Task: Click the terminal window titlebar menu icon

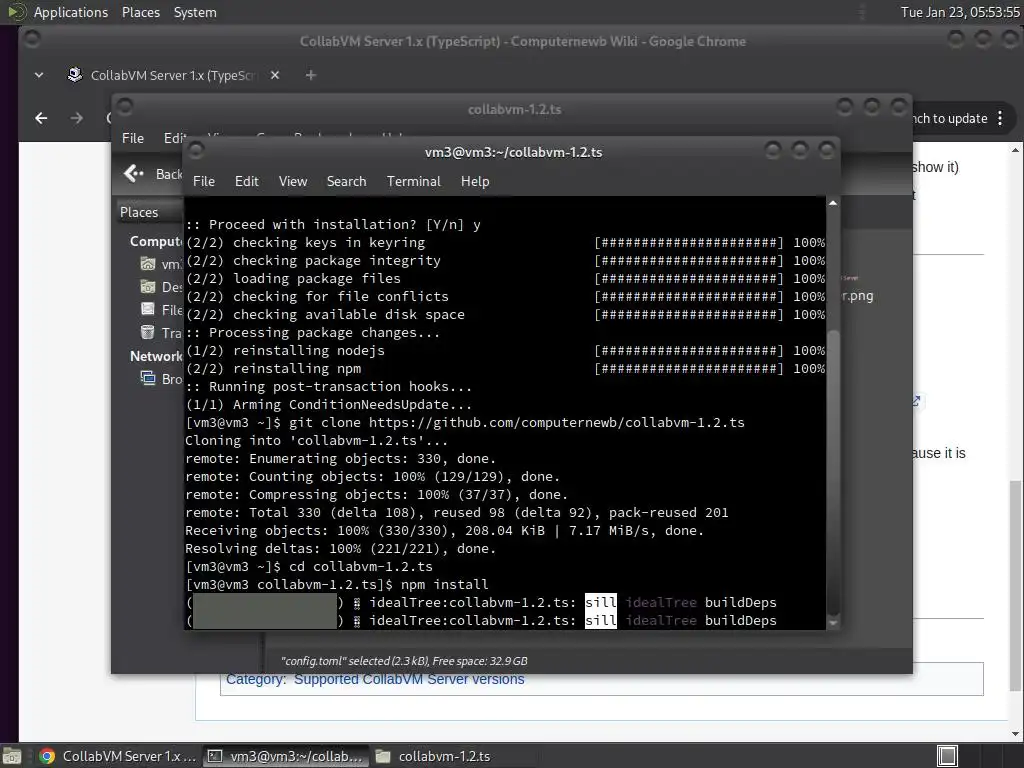Action: coord(195,151)
